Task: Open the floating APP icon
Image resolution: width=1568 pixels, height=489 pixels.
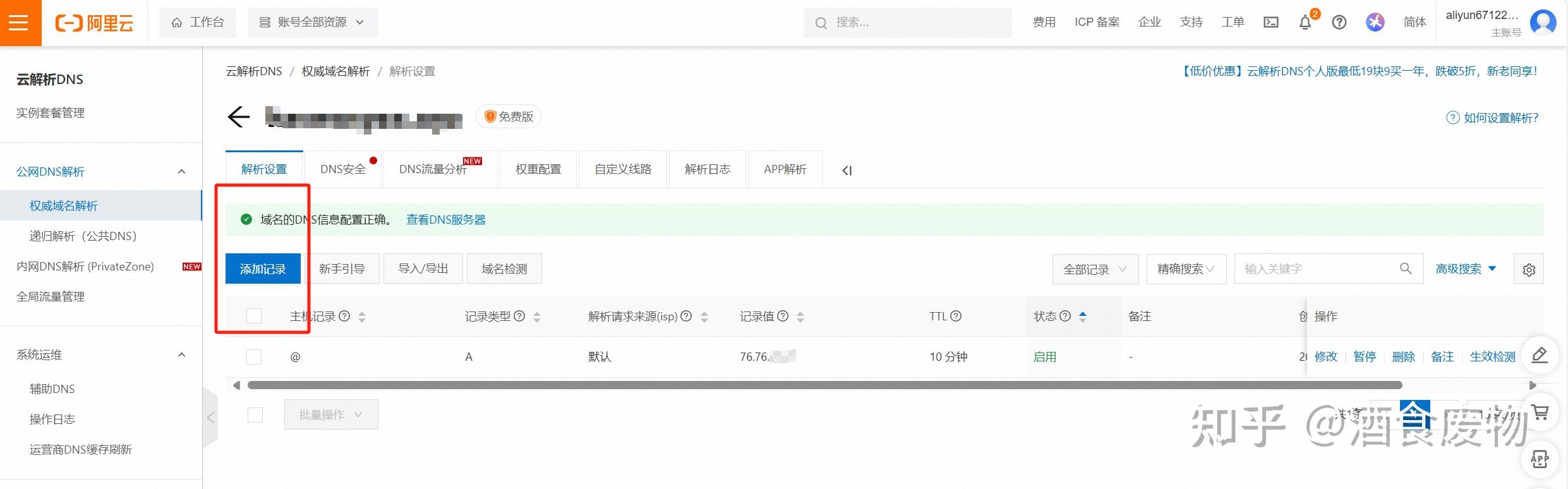Action: 1540,459
